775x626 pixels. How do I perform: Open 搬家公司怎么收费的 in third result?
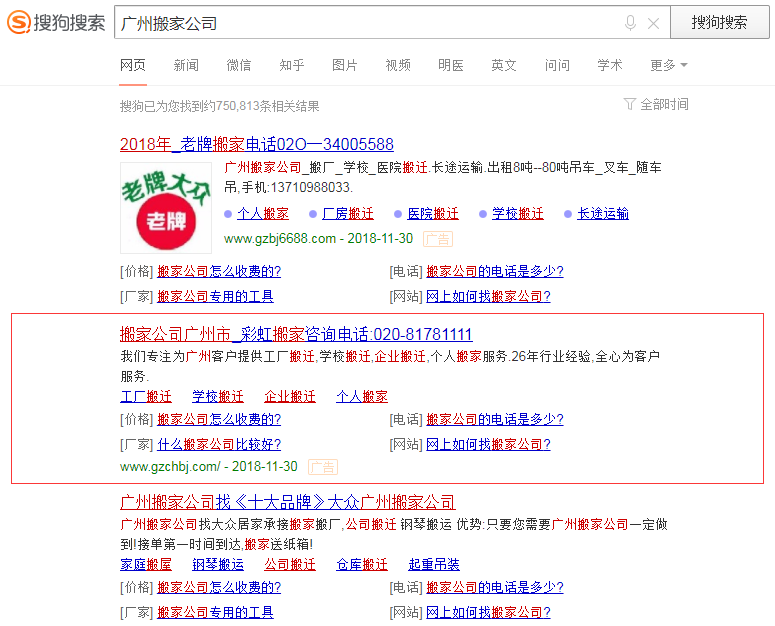click(219, 587)
